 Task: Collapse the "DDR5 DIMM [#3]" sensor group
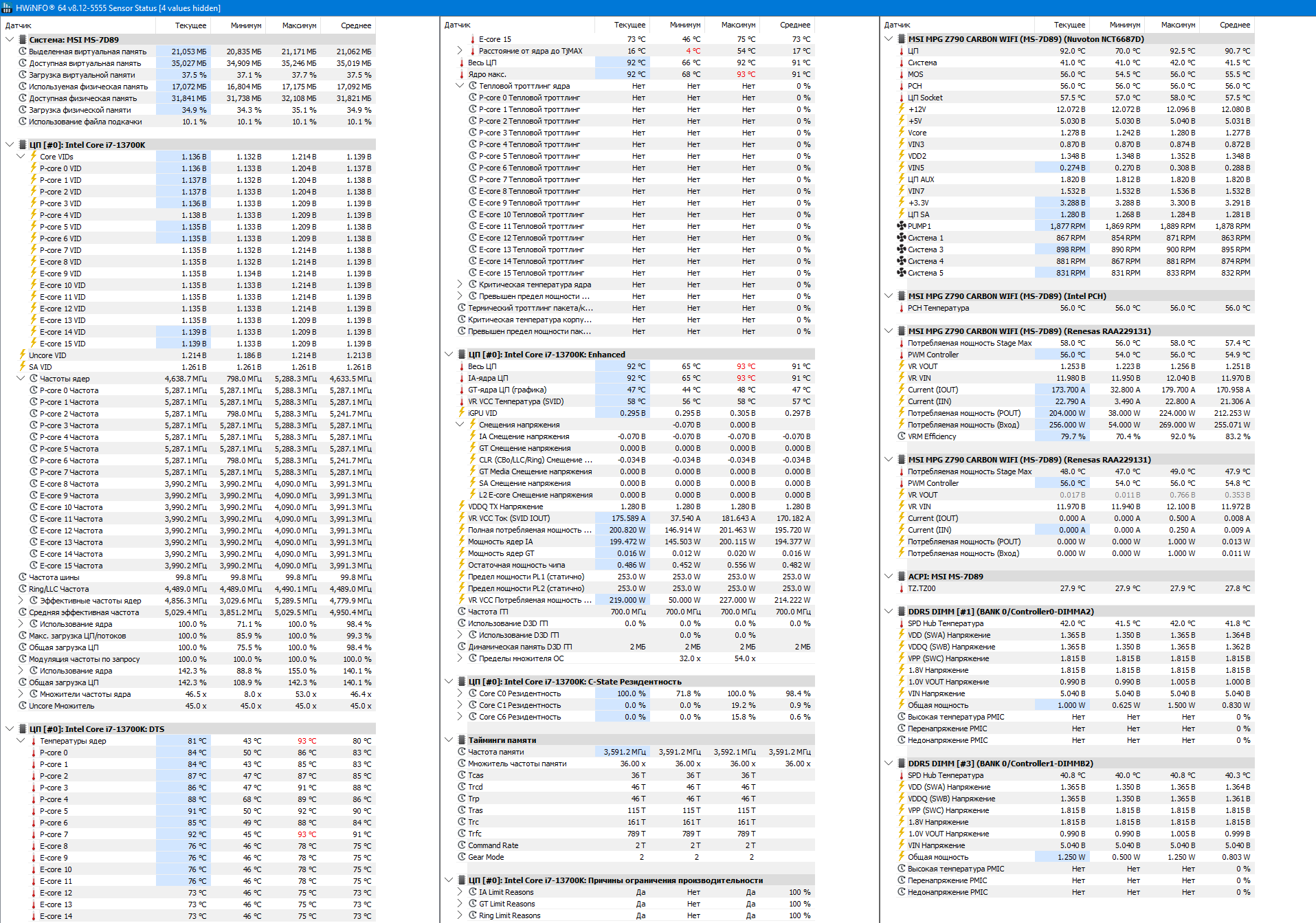(x=889, y=764)
